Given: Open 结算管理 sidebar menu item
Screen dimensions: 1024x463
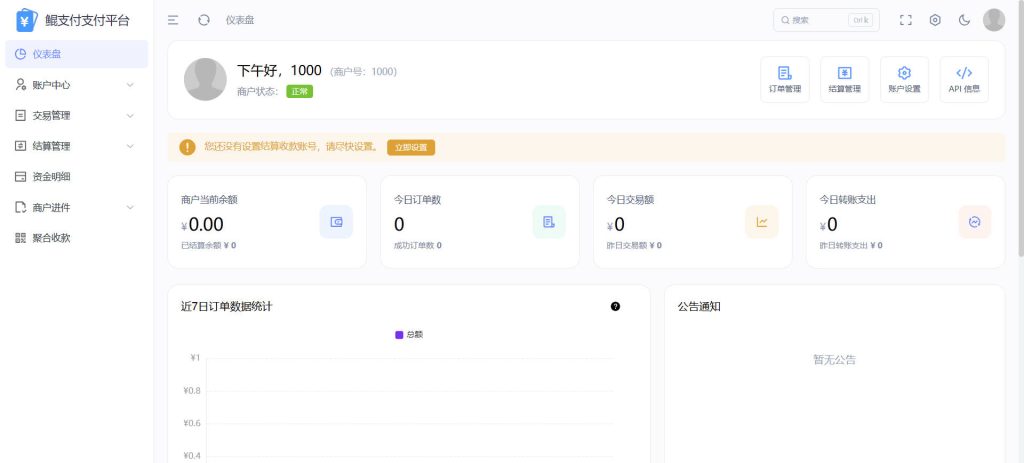Looking at the screenshot, I should [x=76, y=146].
